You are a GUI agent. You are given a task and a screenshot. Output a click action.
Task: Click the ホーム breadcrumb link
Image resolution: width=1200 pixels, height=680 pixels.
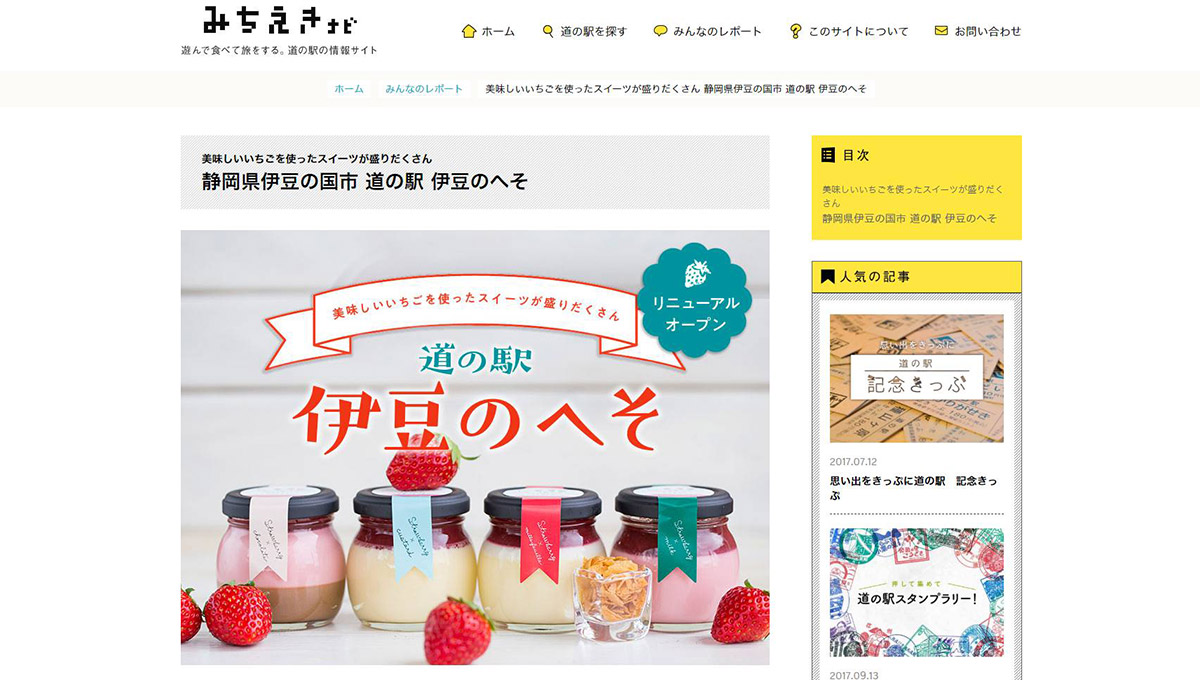349,89
